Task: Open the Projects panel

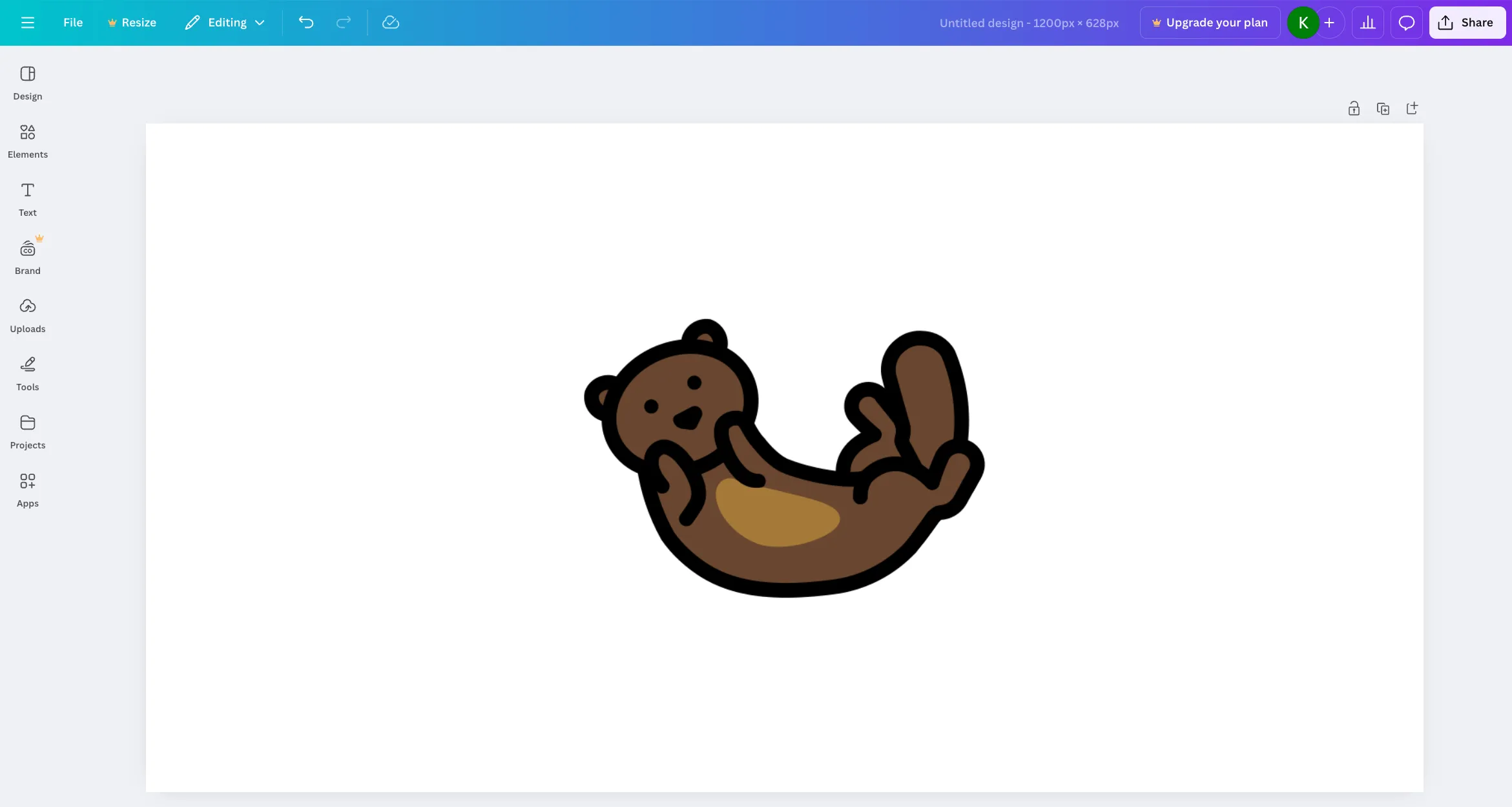Action: [x=27, y=431]
